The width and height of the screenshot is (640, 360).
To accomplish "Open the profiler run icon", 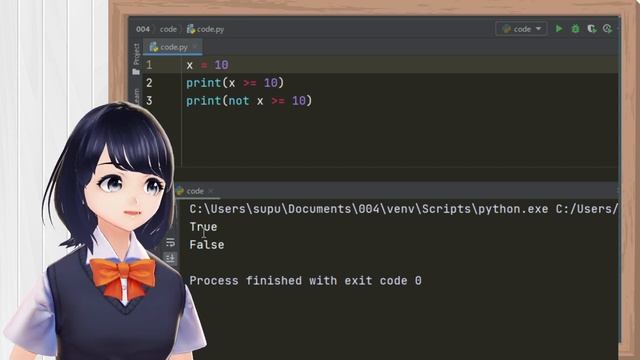I will 607,29.
